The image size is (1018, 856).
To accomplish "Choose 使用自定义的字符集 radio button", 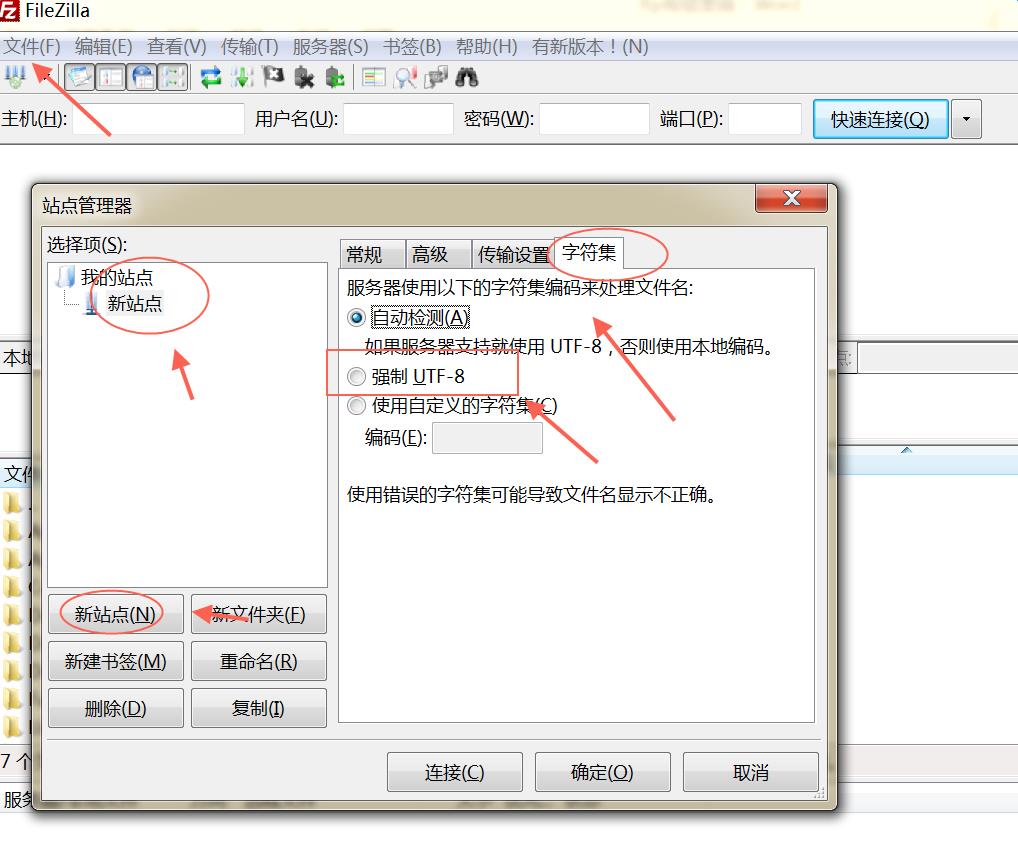I will (x=356, y=406).
